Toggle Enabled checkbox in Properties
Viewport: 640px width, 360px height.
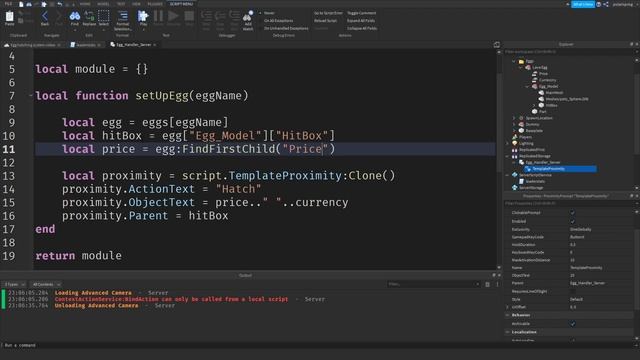572,221
